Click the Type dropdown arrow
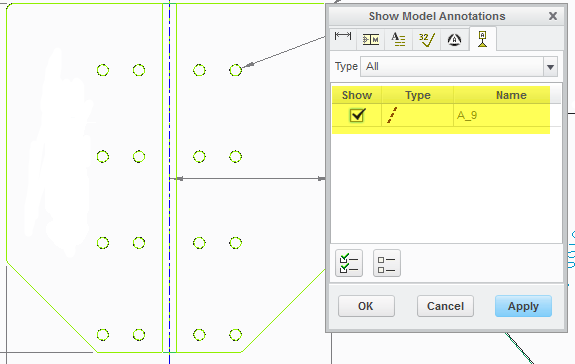This screenshot has height=364, width=575. pos(550,67)
